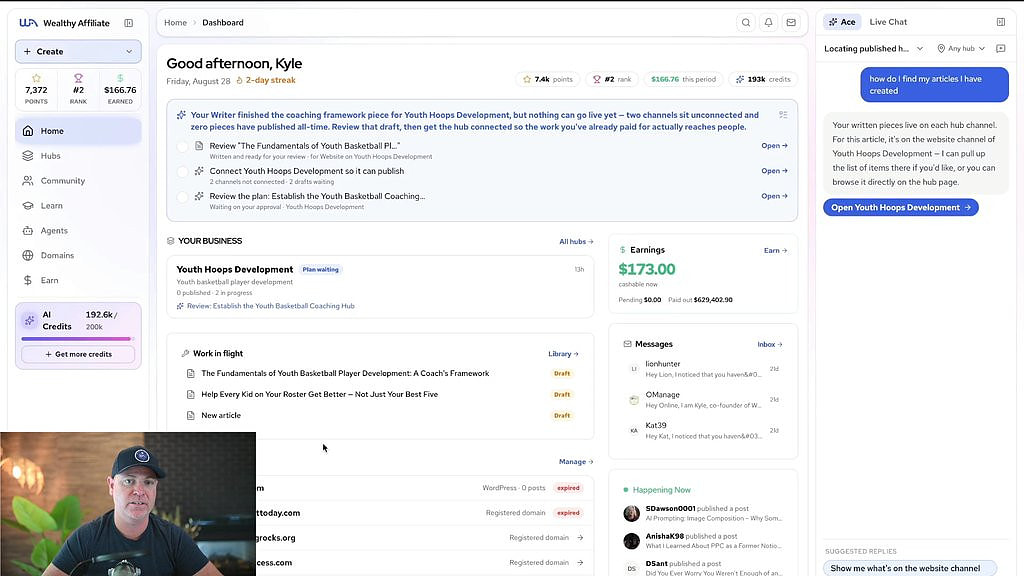
Task: Open the Connect Youth Hoops Development task
Action: tap(775, 171)
